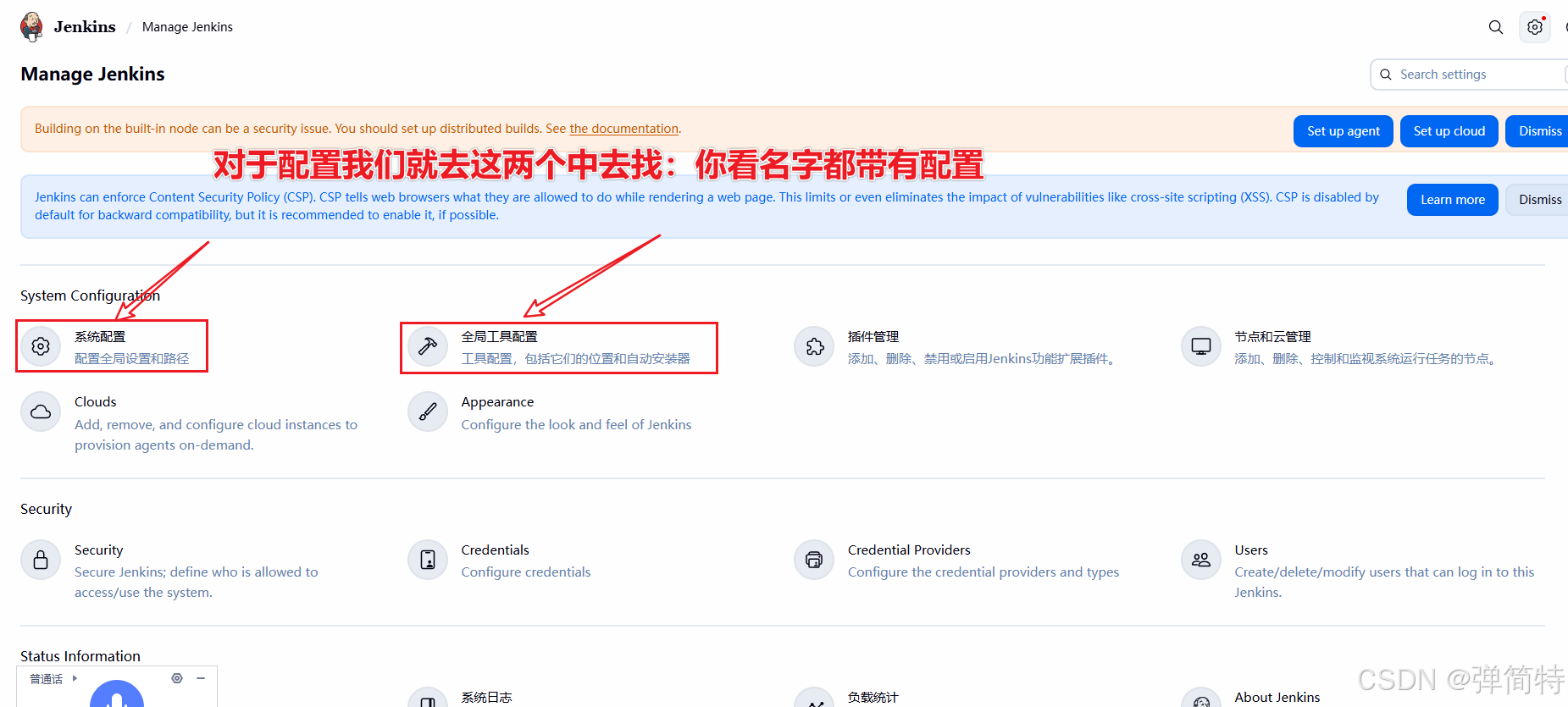This screenshot has width=1568, height=707.
Task: Click the blue microphone button
Action: click(117, 694)
